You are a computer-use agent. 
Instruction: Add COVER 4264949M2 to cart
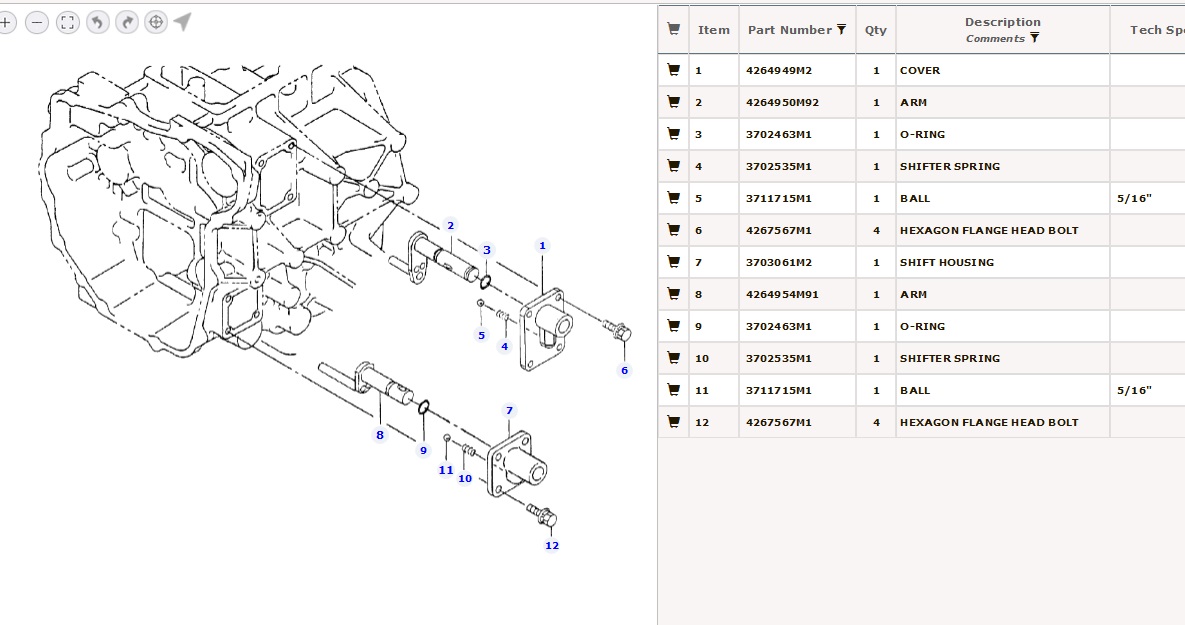(673, 70)
